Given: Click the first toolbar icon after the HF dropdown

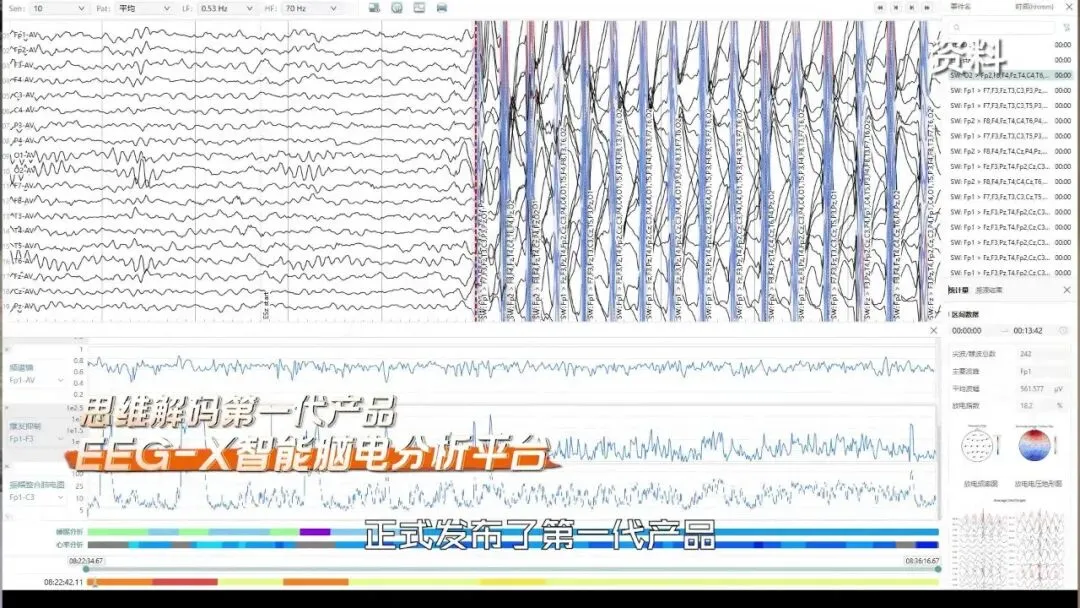Looking at the screenshot, I should [x=374, y=8].
